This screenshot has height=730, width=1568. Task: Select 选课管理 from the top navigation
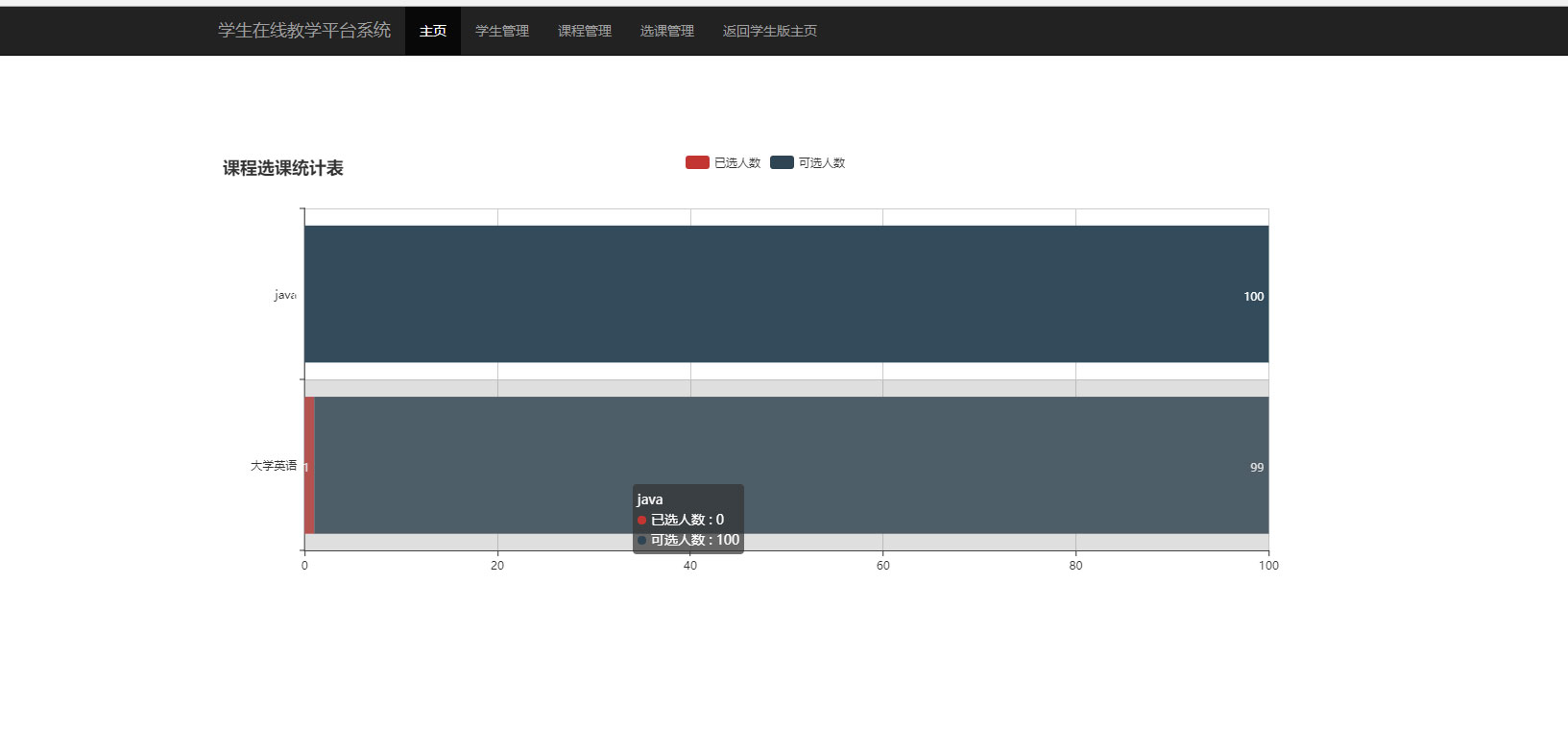(667, 31)
